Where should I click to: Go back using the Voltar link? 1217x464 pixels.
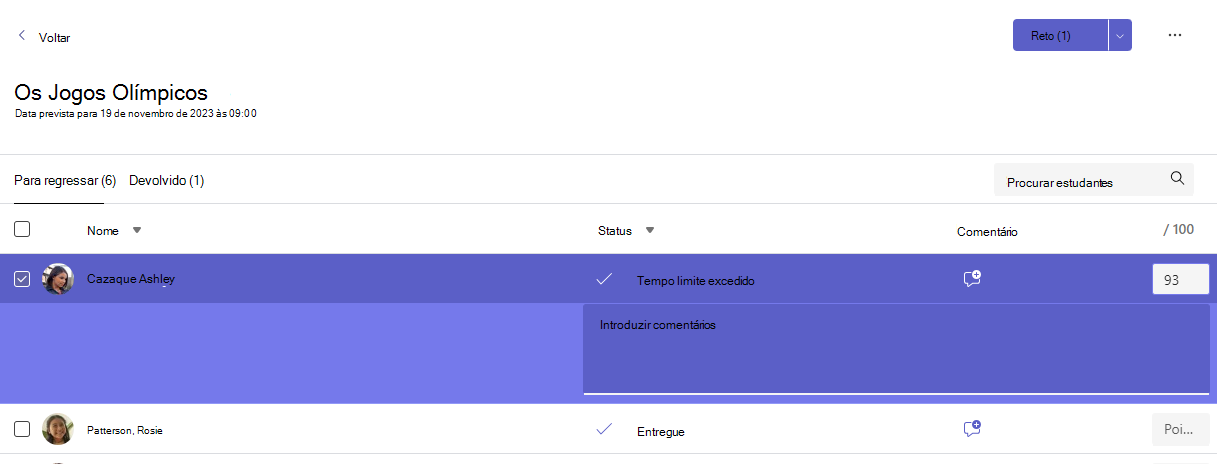pos(54,37)
